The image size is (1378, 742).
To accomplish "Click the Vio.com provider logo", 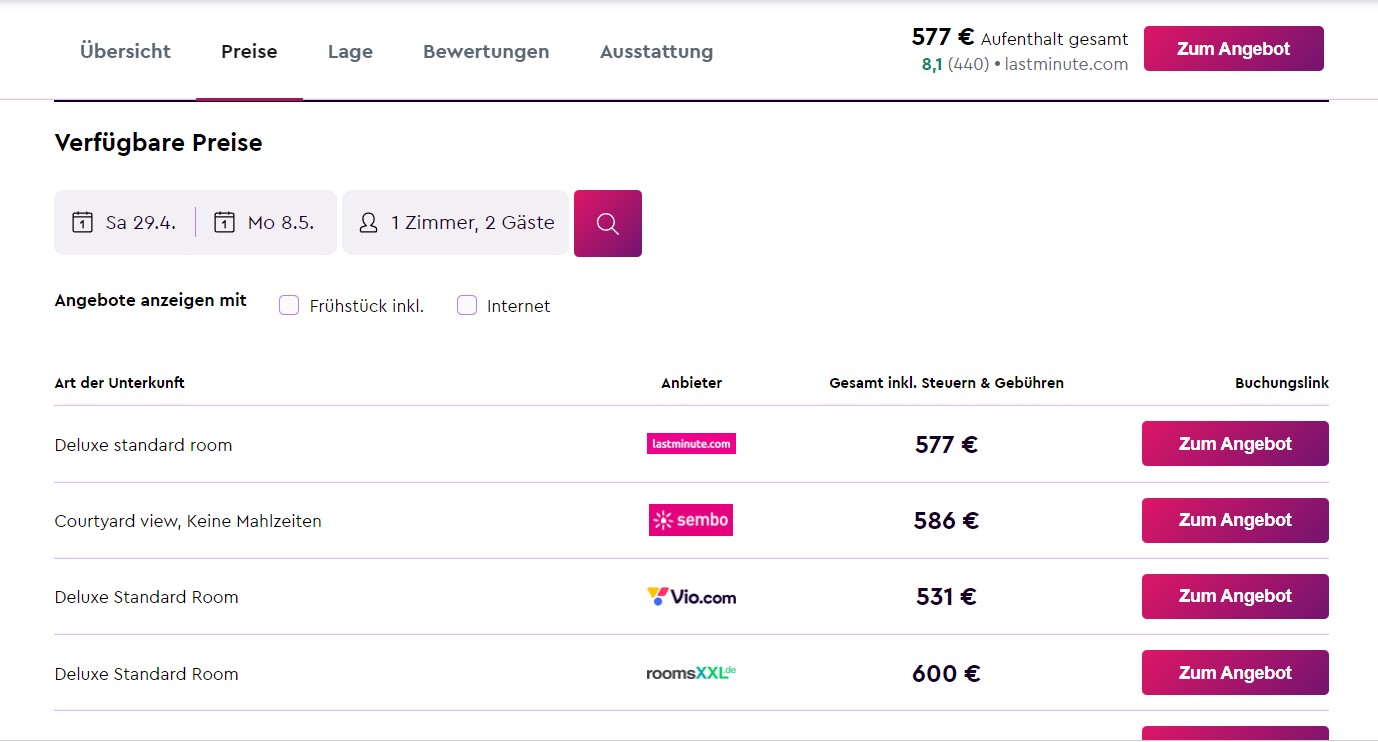I will [691, 597].
